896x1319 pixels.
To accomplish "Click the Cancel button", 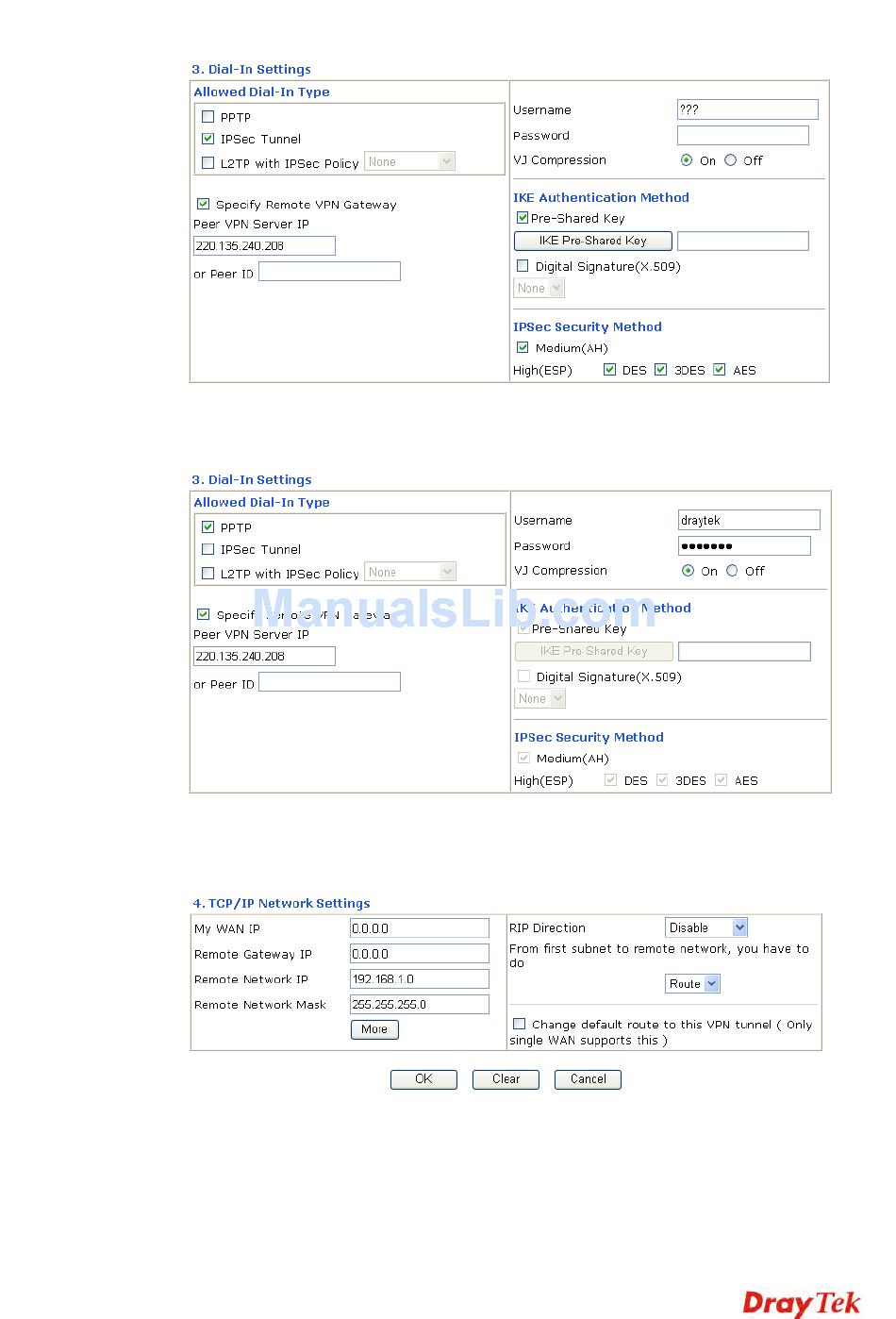I will point(588,1079).
